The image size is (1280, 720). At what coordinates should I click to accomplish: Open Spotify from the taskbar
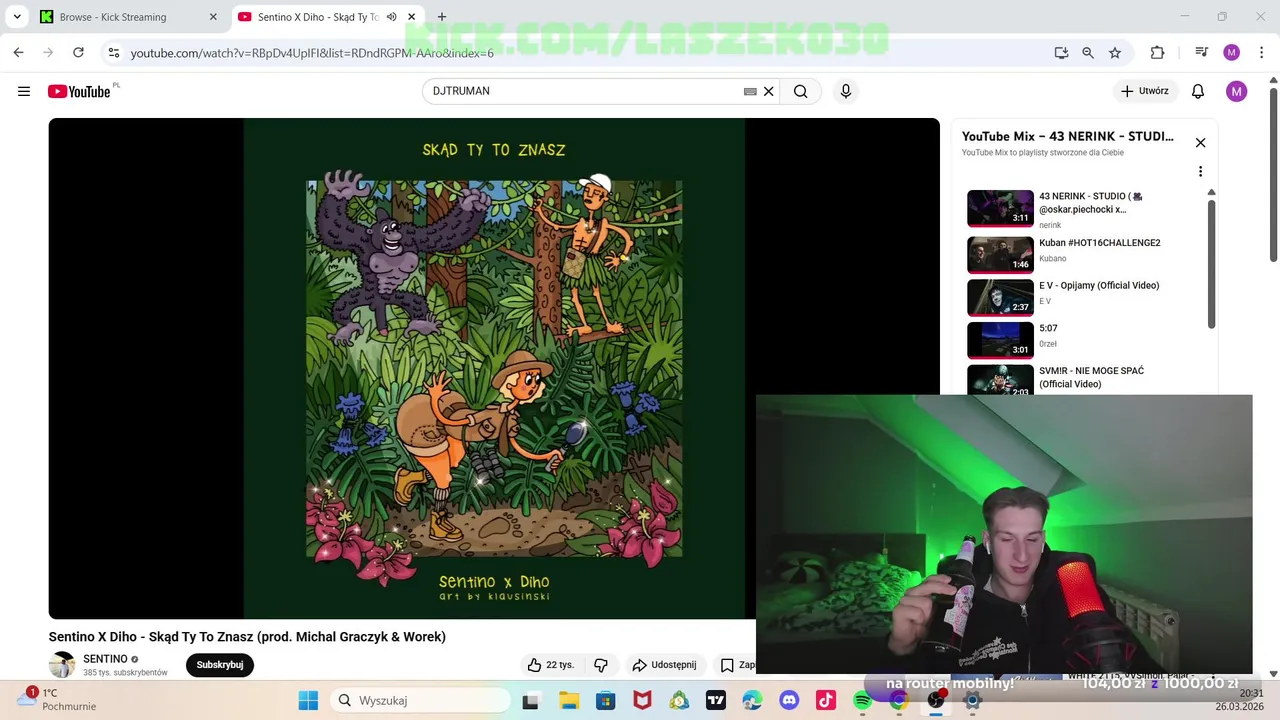tap(862, 701)
